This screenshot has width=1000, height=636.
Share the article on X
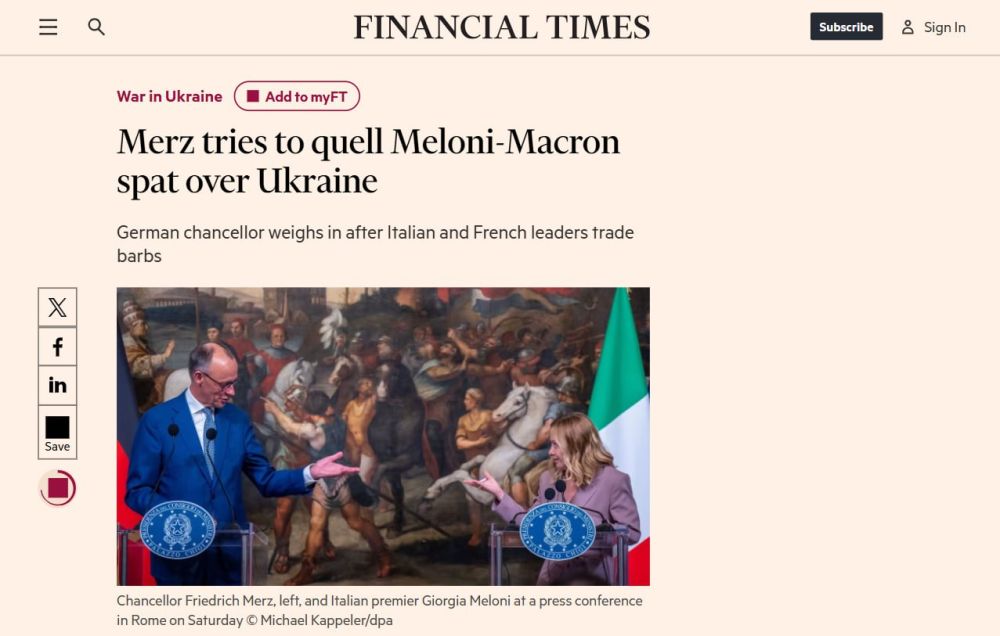(57, 307)
